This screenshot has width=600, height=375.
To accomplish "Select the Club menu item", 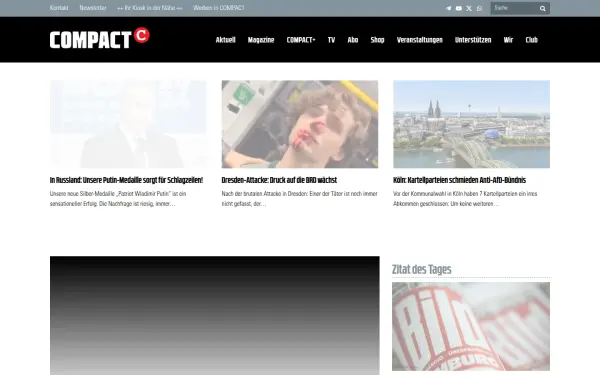I will point(532,40).
